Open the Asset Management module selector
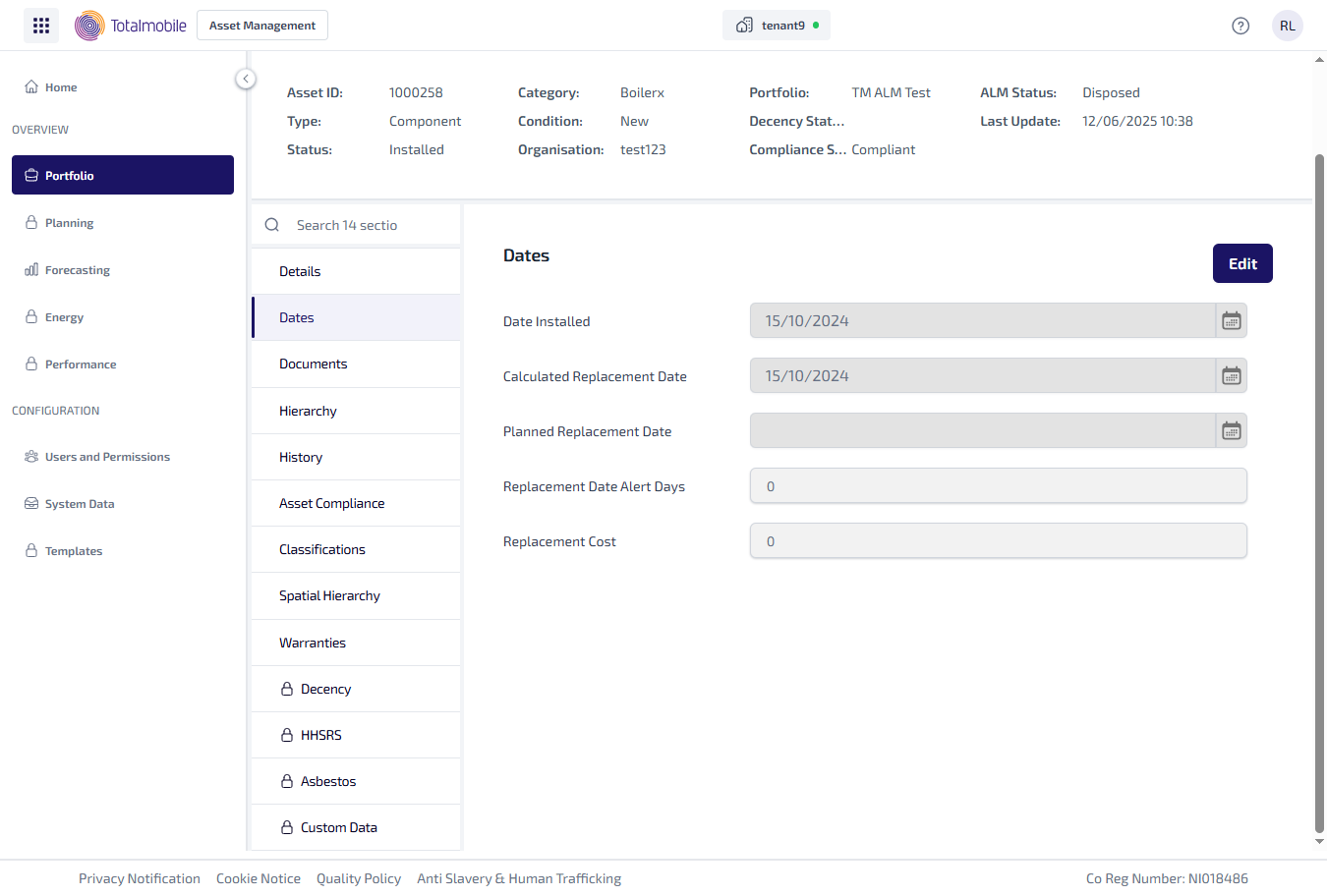This screenshot has width=1327, height=896. coord(262,26)
